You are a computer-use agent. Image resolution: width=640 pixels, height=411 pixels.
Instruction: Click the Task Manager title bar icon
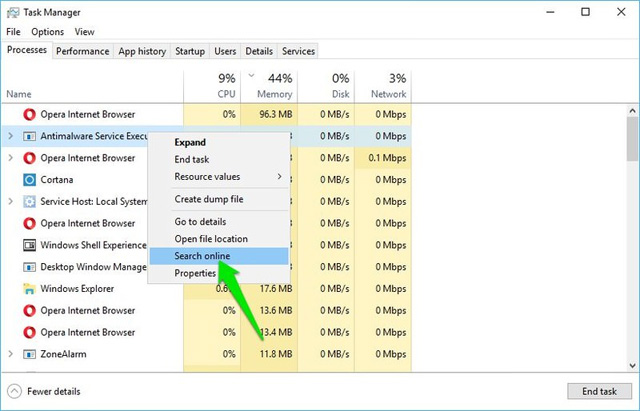point(13,13)
